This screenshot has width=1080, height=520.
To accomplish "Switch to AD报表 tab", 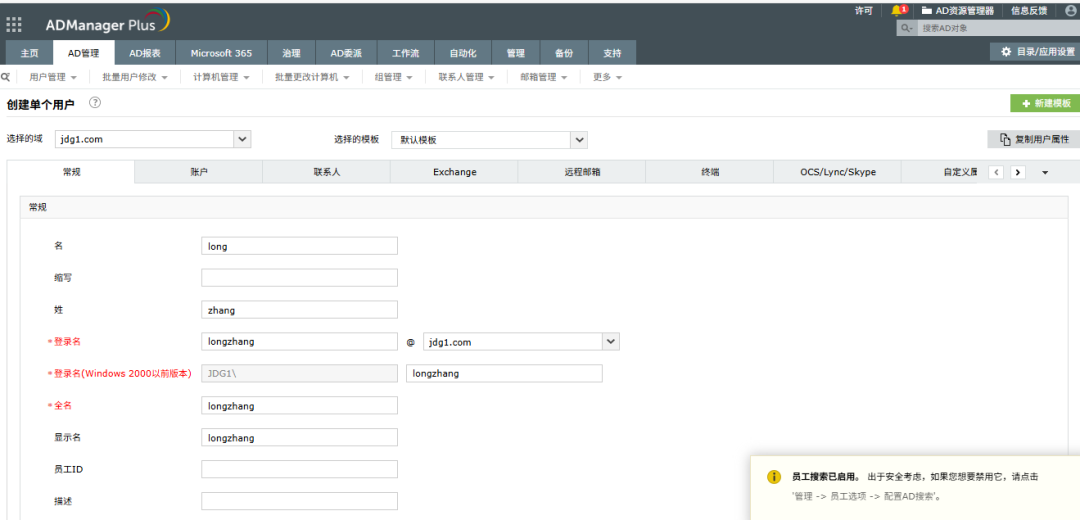I will tap(145, 53).
